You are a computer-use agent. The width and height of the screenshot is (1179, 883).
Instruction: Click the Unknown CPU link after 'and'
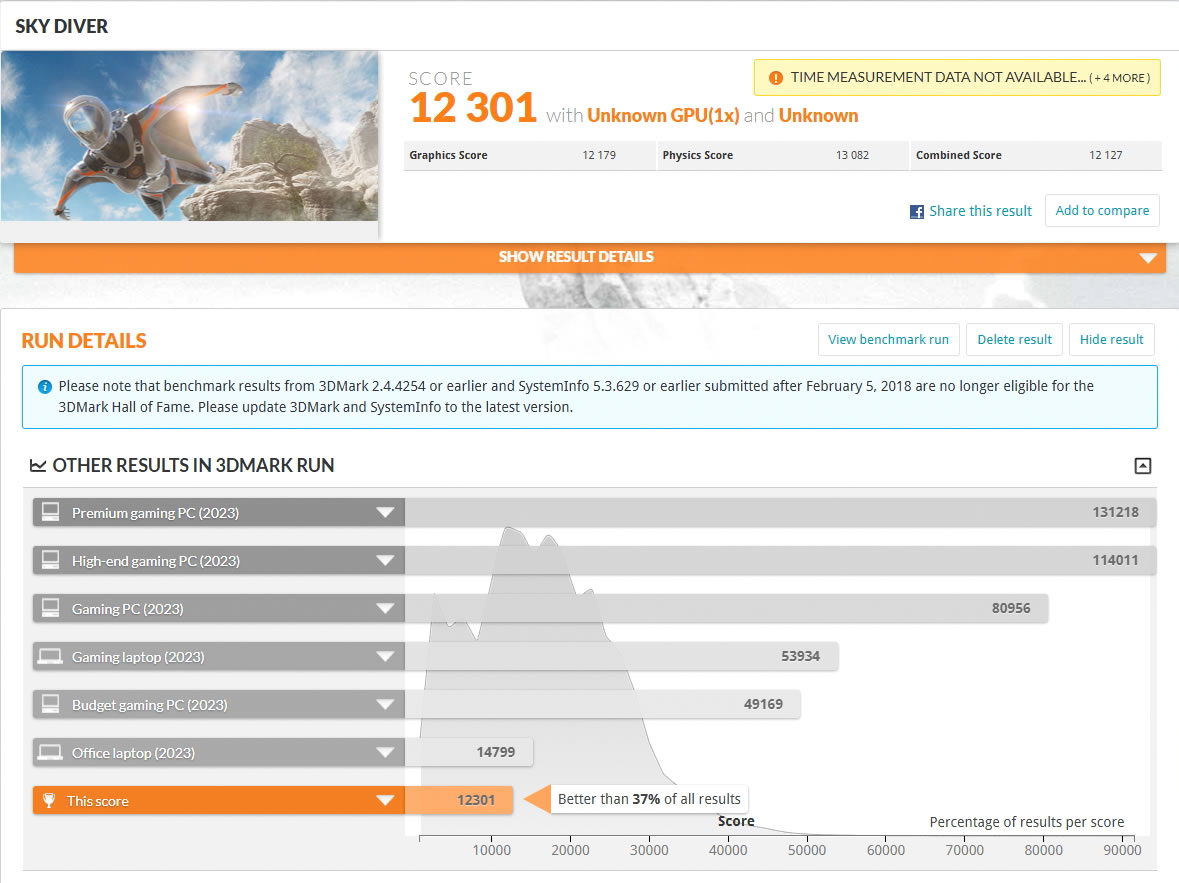[x=818, y=116]
